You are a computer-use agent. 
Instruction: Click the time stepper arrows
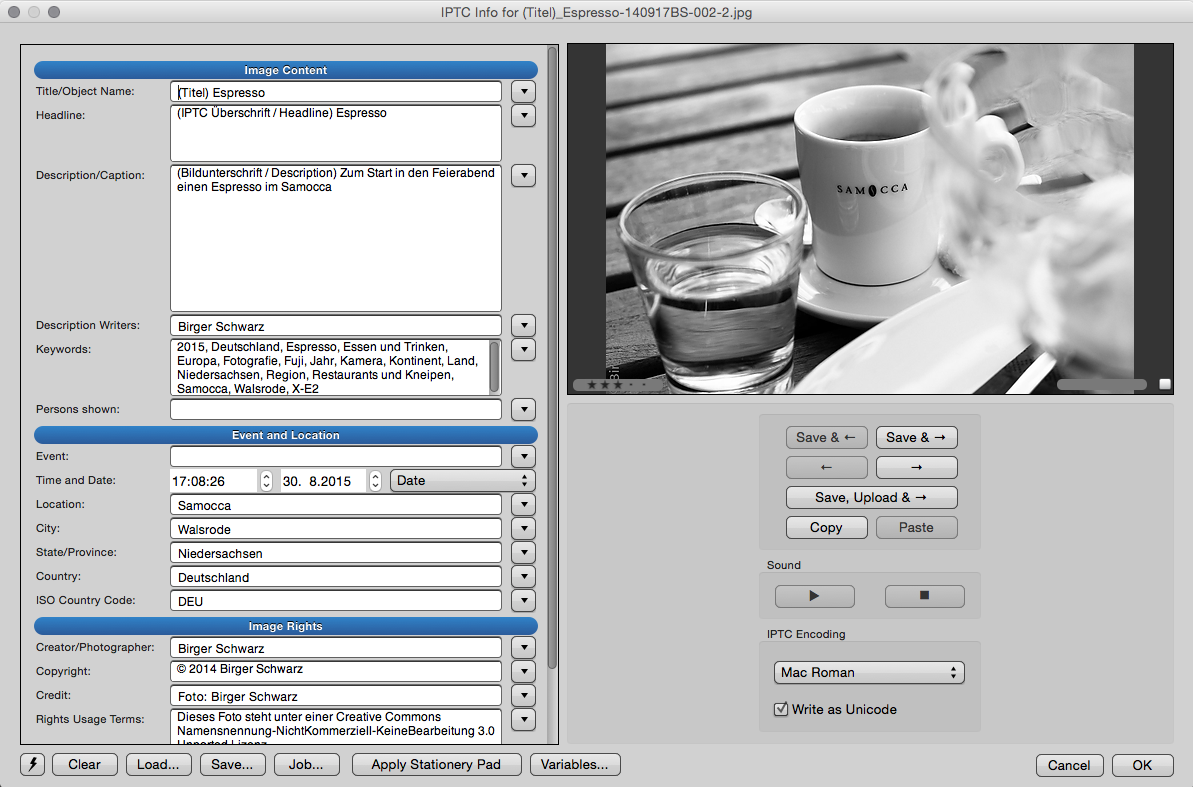click(x=266, y=481)
